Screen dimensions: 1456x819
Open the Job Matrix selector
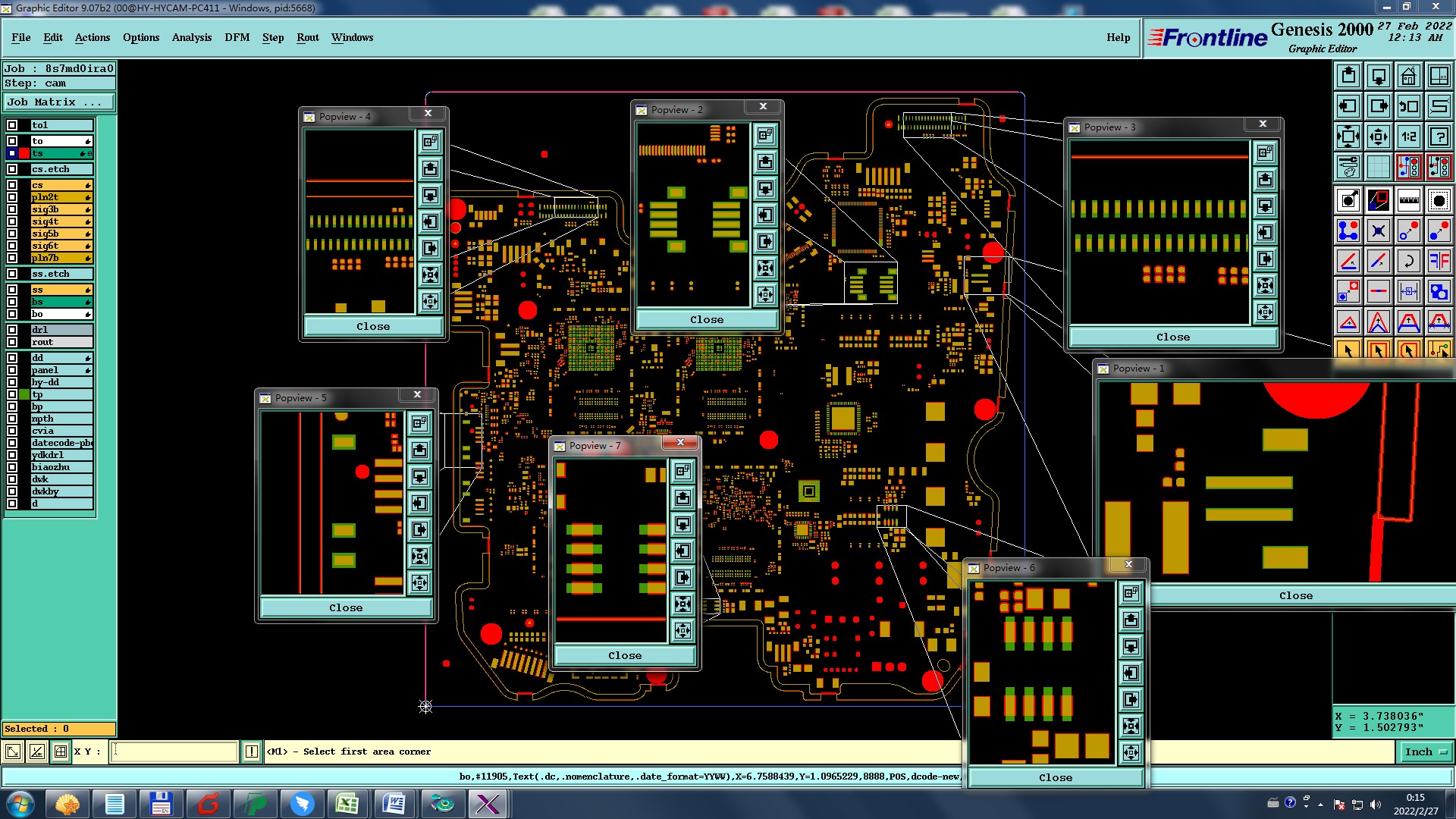click(x=59, y=102)
